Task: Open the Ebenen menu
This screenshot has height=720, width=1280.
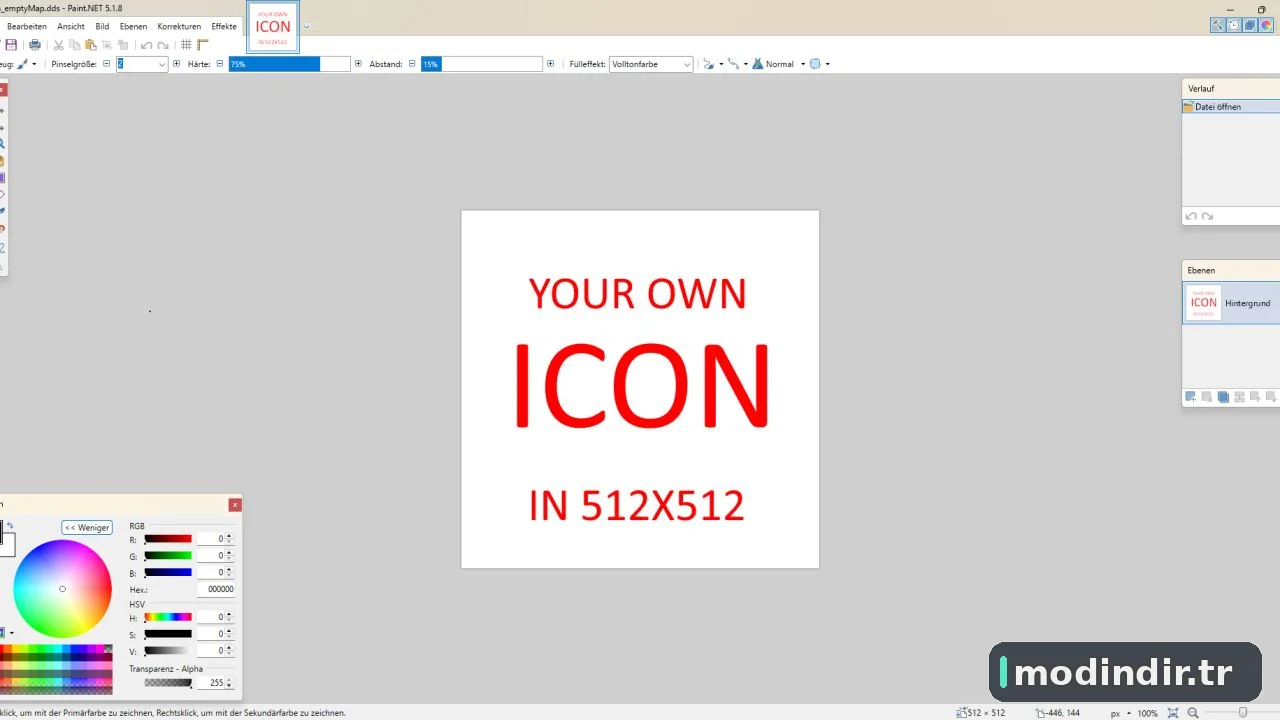Action: pos(133,26)
